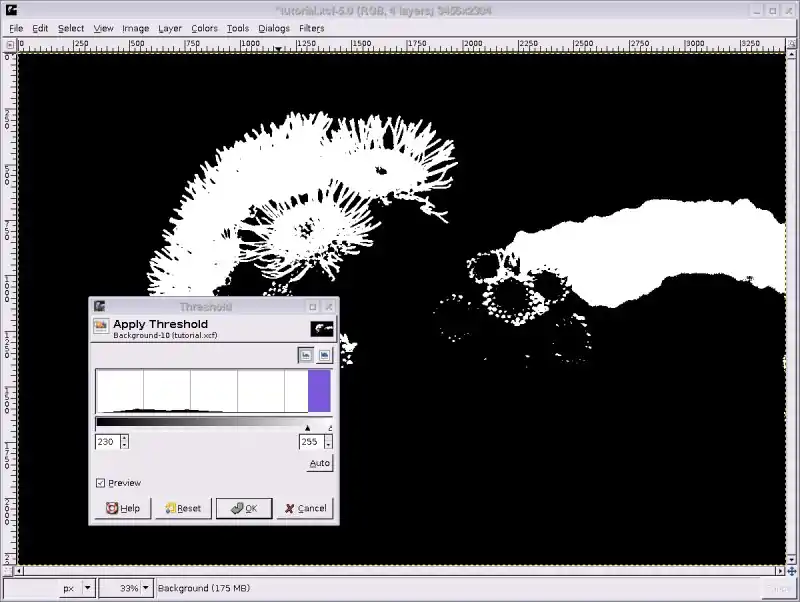This screenshot has height=602, width=800.
Task: Click the Threshold dialog title bar icon
Action: pos(98,307)
